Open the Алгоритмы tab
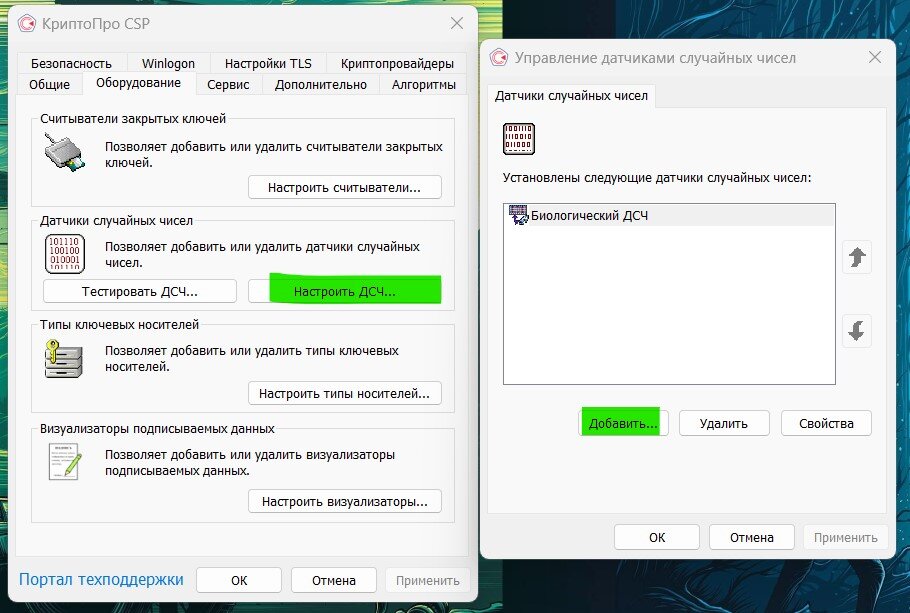Screen dimensions: 910x613 pos(424,84)
